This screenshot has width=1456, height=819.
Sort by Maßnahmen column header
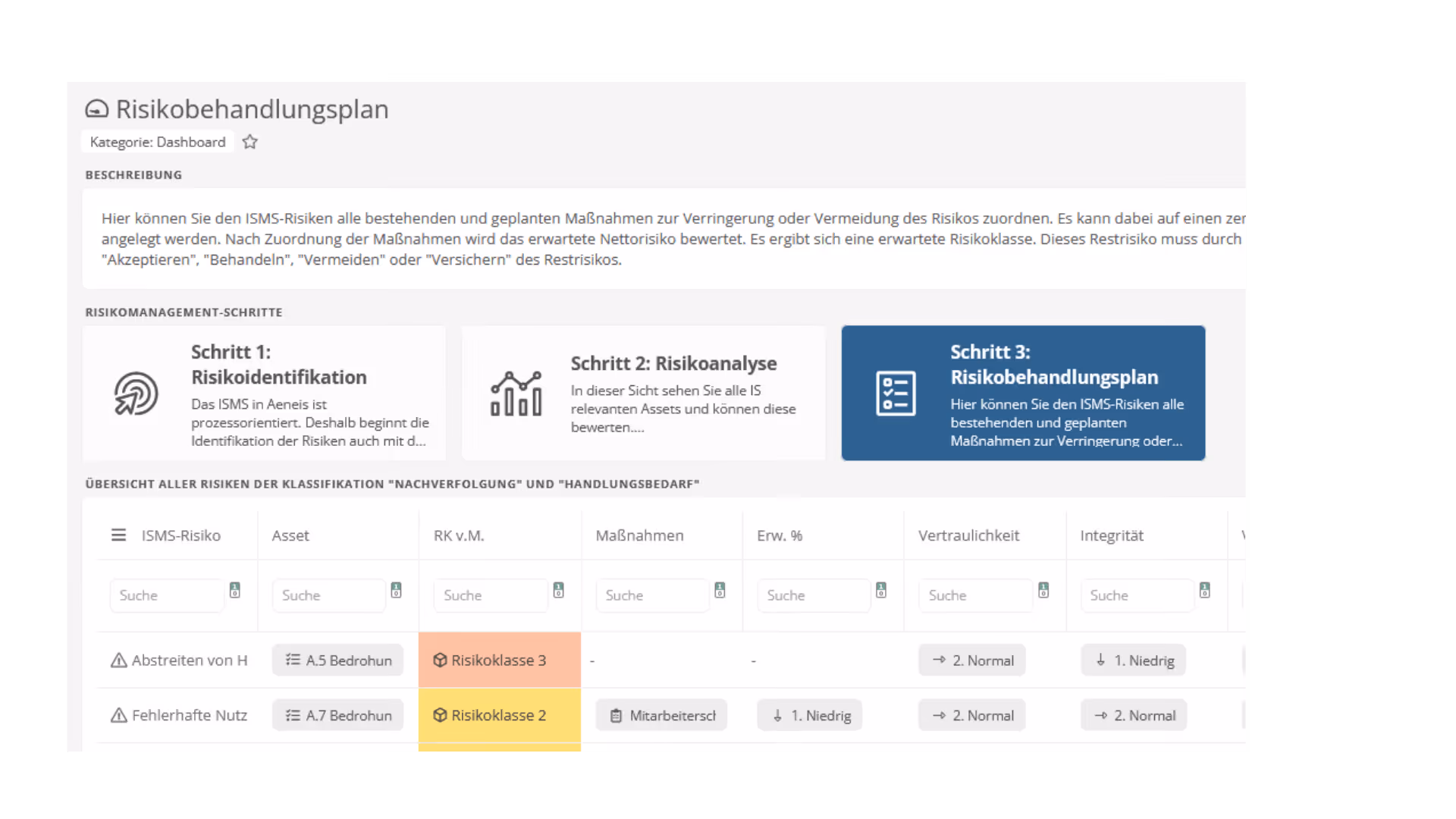click(x=639, y=535)
